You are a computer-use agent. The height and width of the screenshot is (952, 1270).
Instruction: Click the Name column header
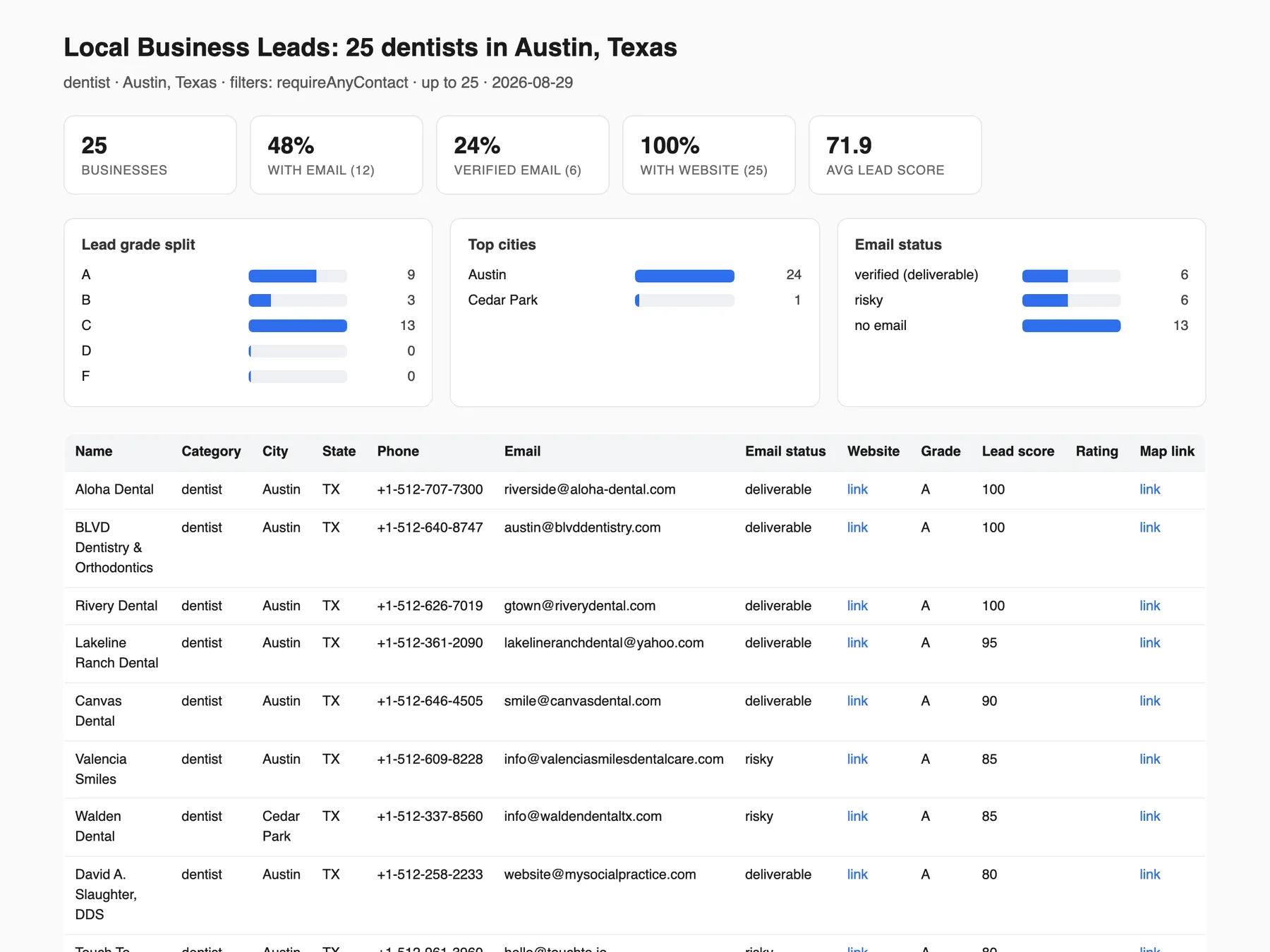point(94,451)
